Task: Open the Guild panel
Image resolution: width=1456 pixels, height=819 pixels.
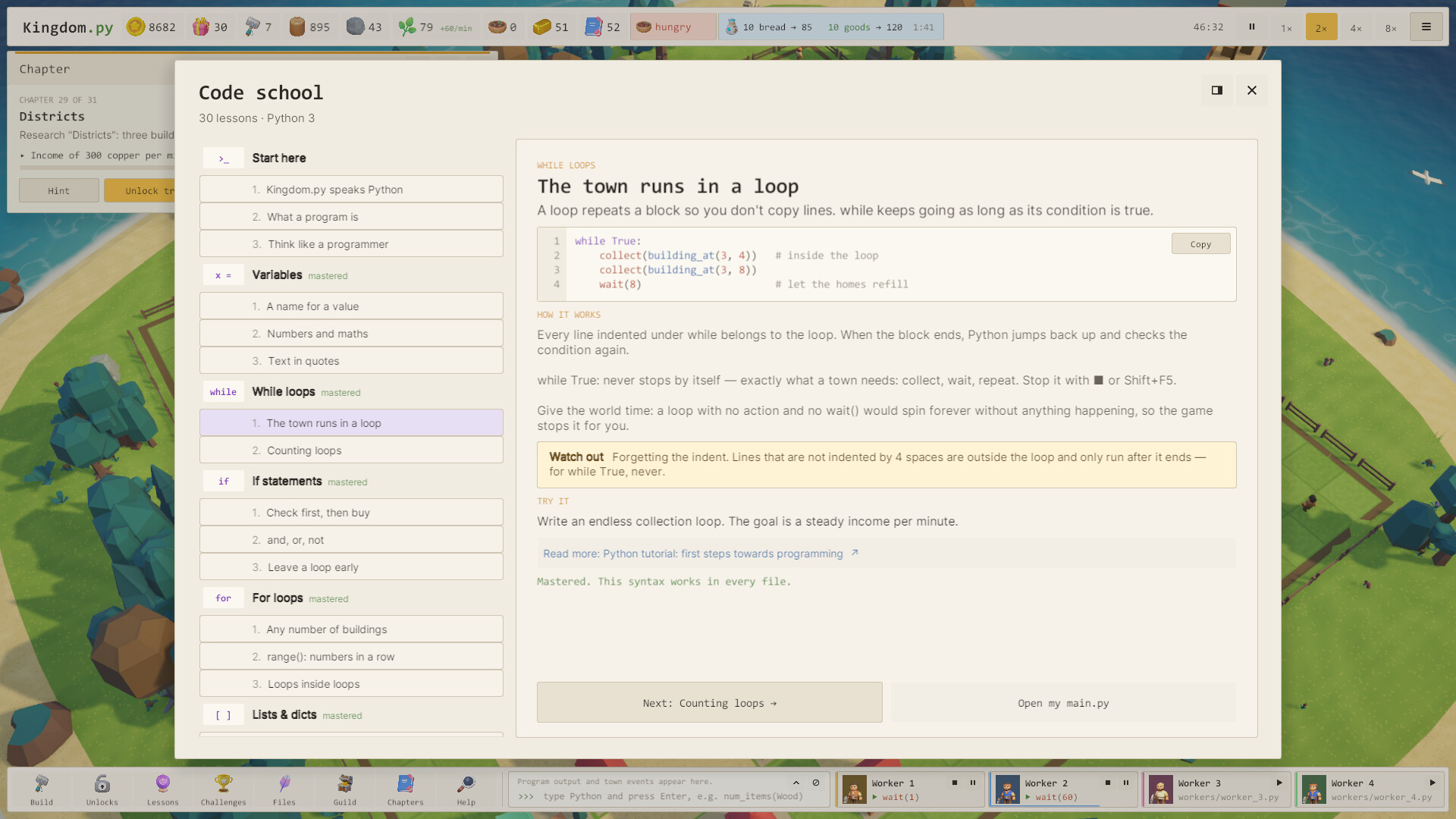Action: [345, 789]
